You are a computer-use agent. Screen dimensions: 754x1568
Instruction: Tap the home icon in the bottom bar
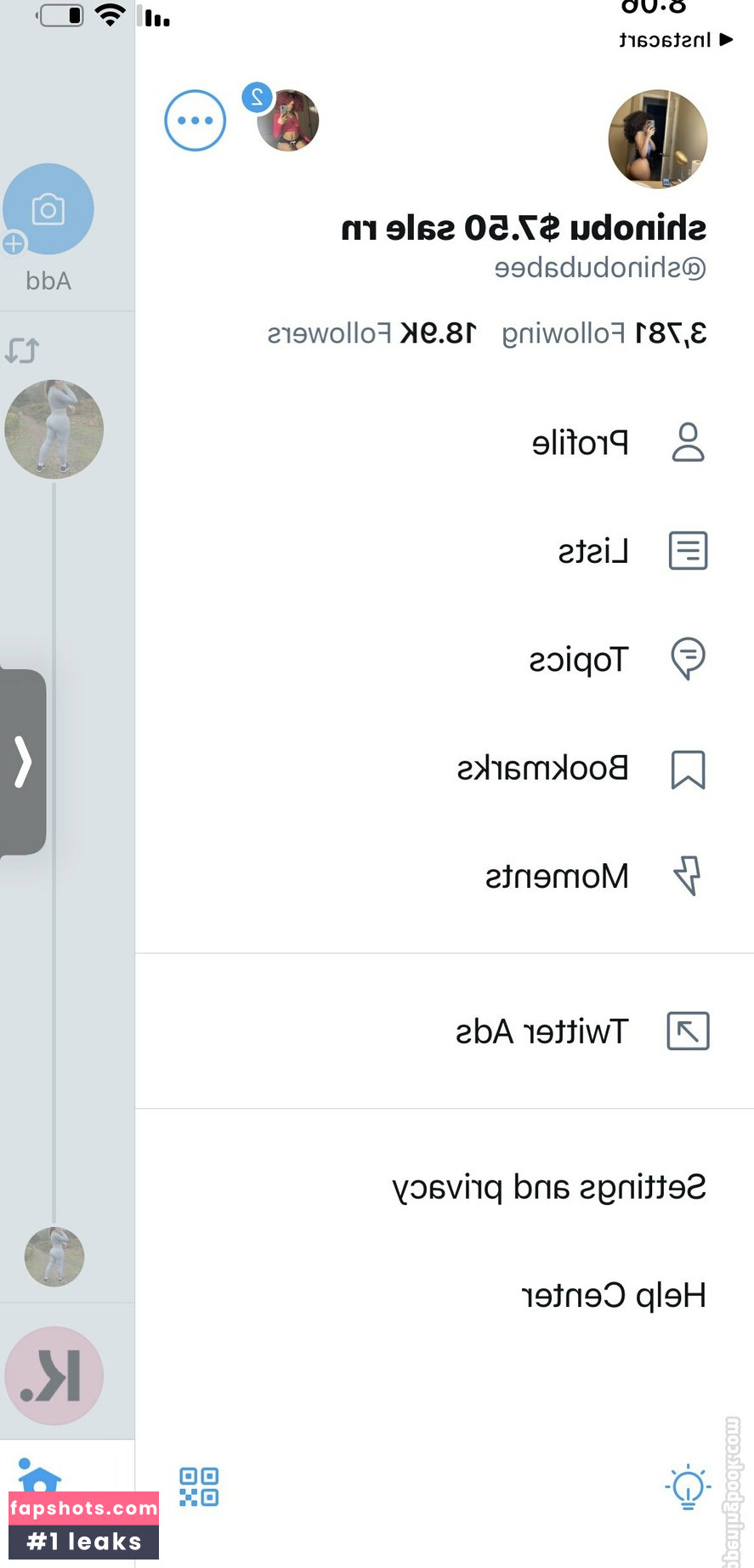tap(39, 1476)
